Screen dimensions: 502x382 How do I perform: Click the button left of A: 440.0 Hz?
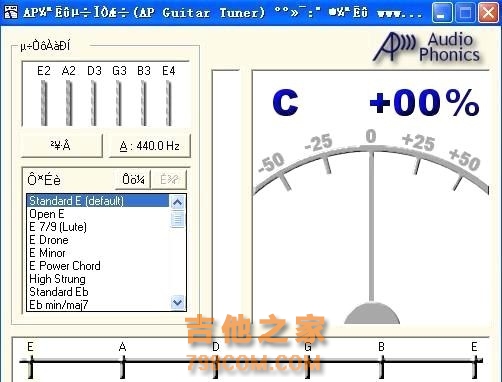coord(61,146)
